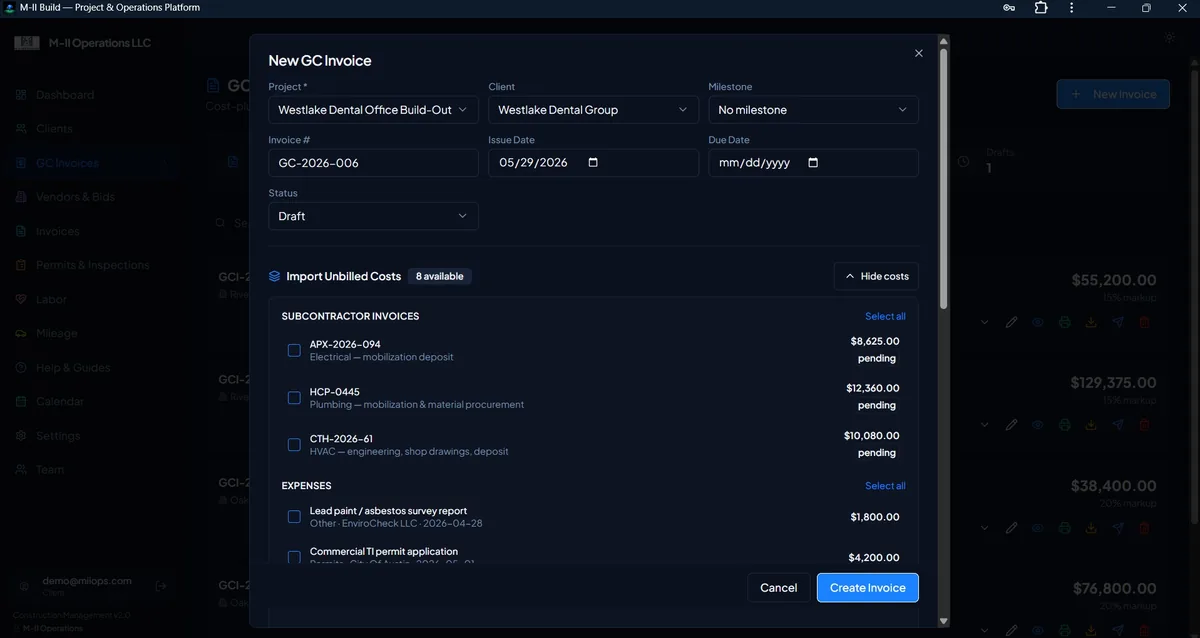Viewport: 1200px width, 638px height.
Task: Expand the chevron for the $129,375.00 invoice row
Action: 984,425
